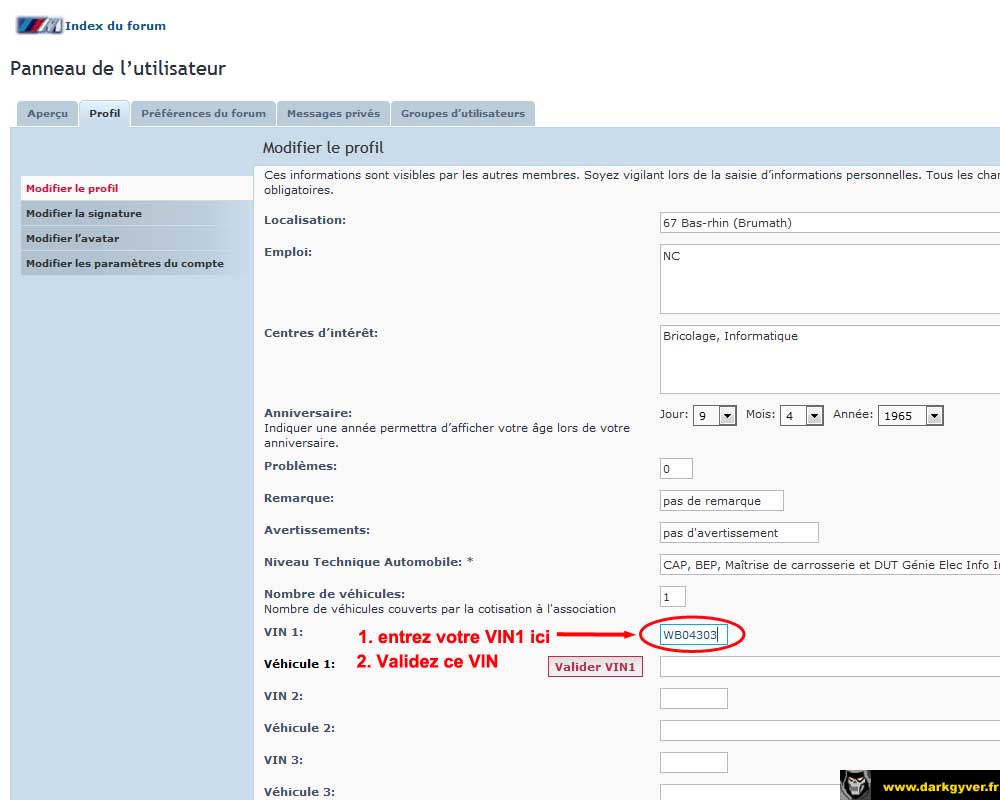Image resolution: width=1000 pixels, height=800 pixels.
Task: Click the VIN 1 input field
Action: pos(693,634)
